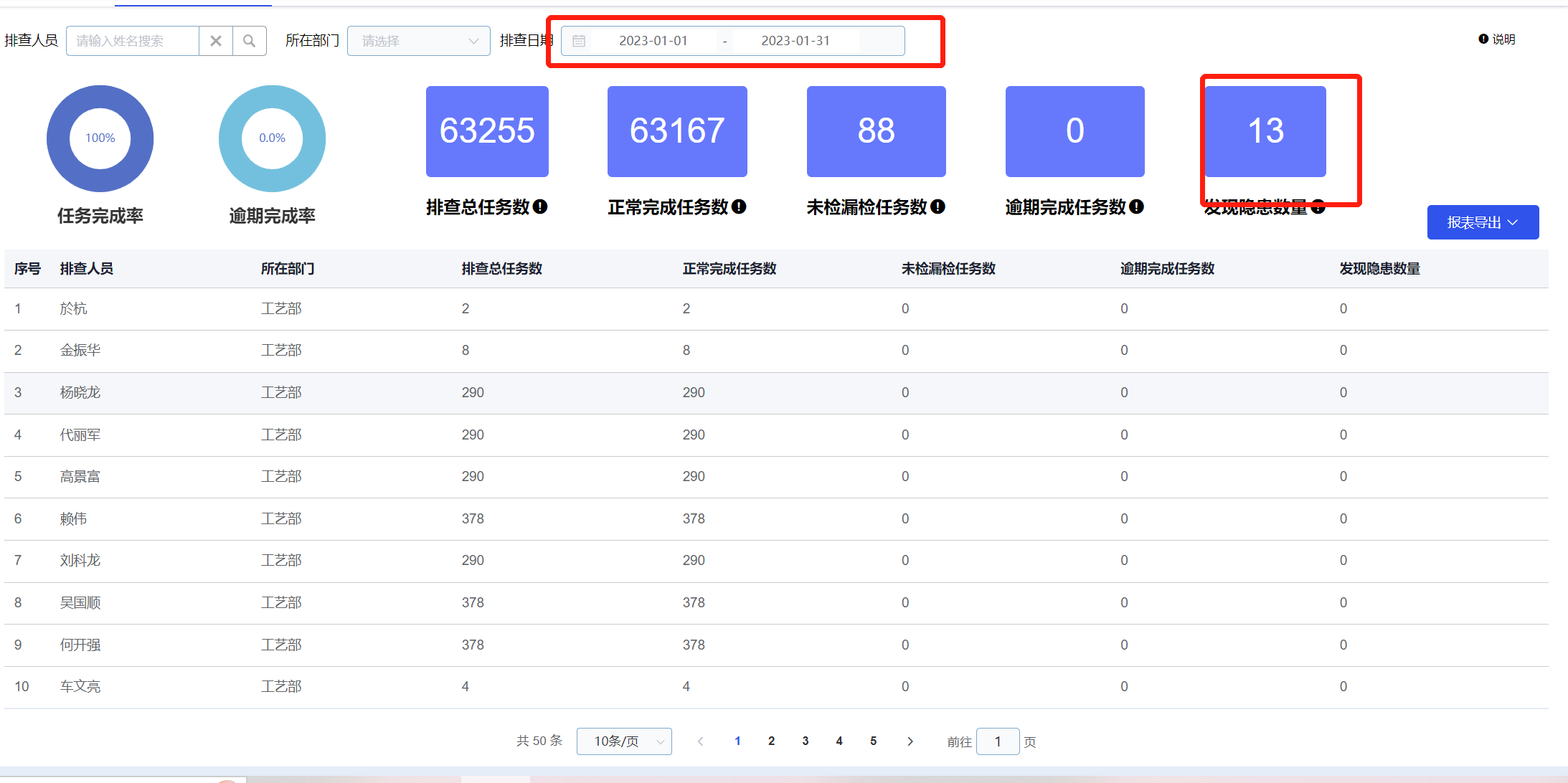This screenshot has height=783, width=1568.
Task: Select the name 刘科龙 in the table
Action: tap(80, 560)
